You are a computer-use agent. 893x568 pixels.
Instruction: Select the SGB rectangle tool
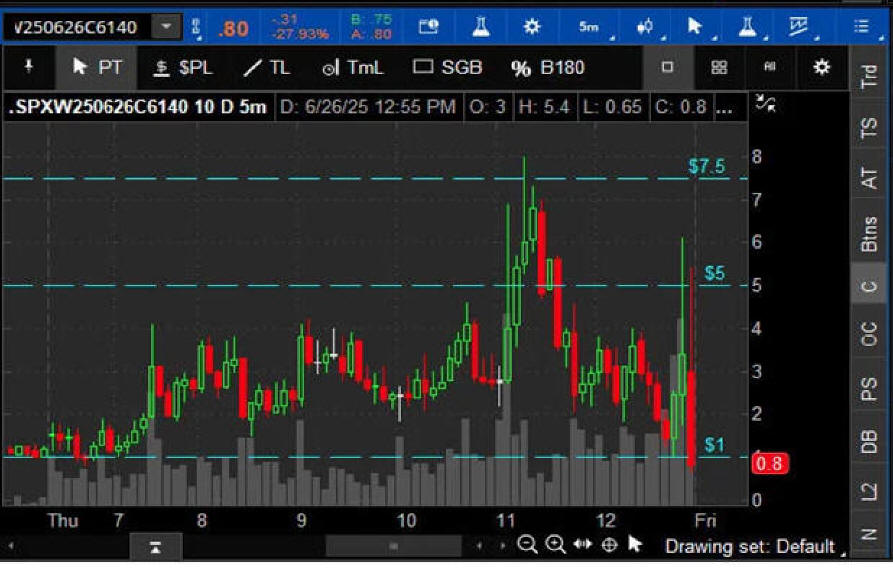(448, 67)
